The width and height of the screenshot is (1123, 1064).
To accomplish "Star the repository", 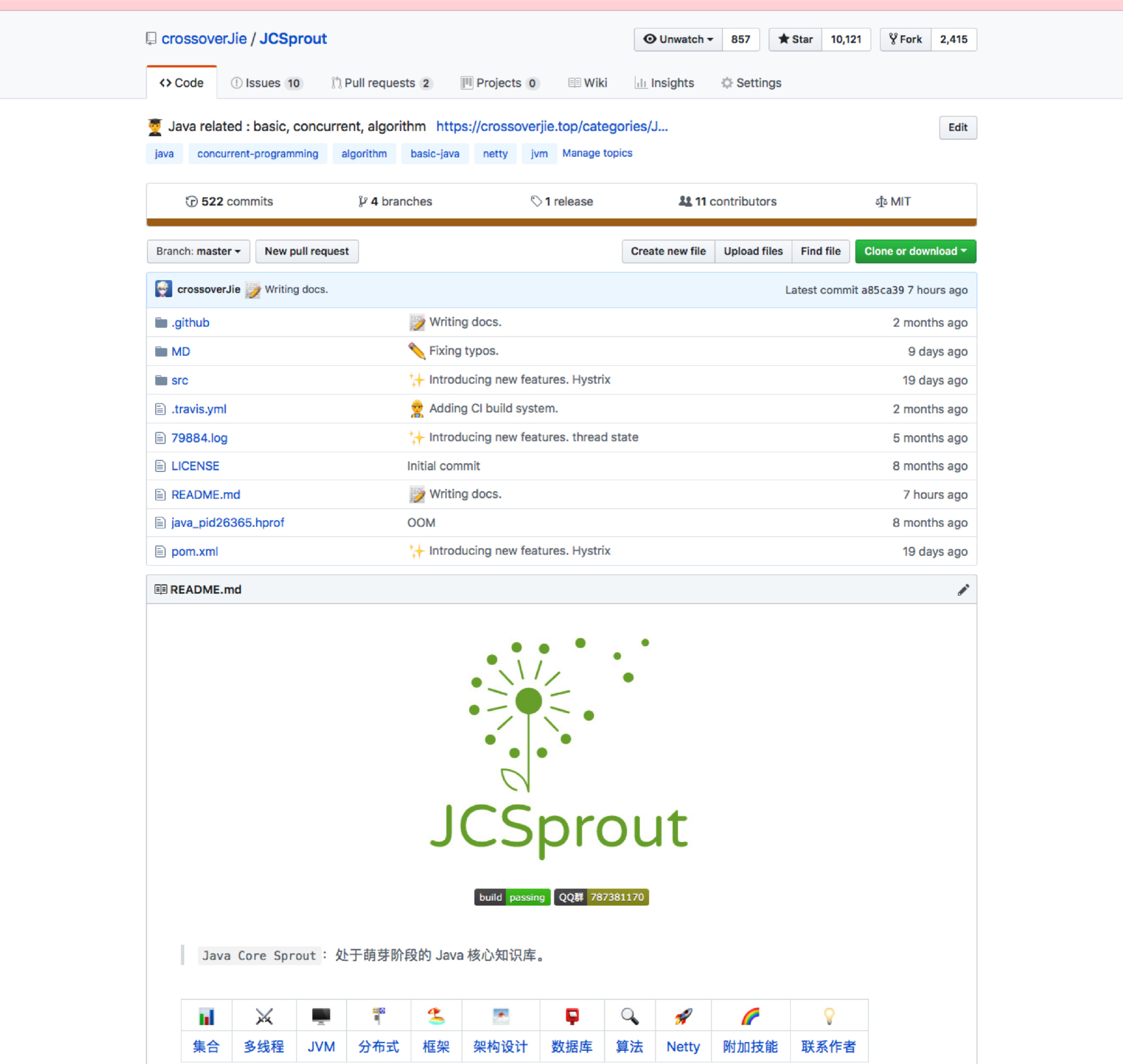I will 795,39.
